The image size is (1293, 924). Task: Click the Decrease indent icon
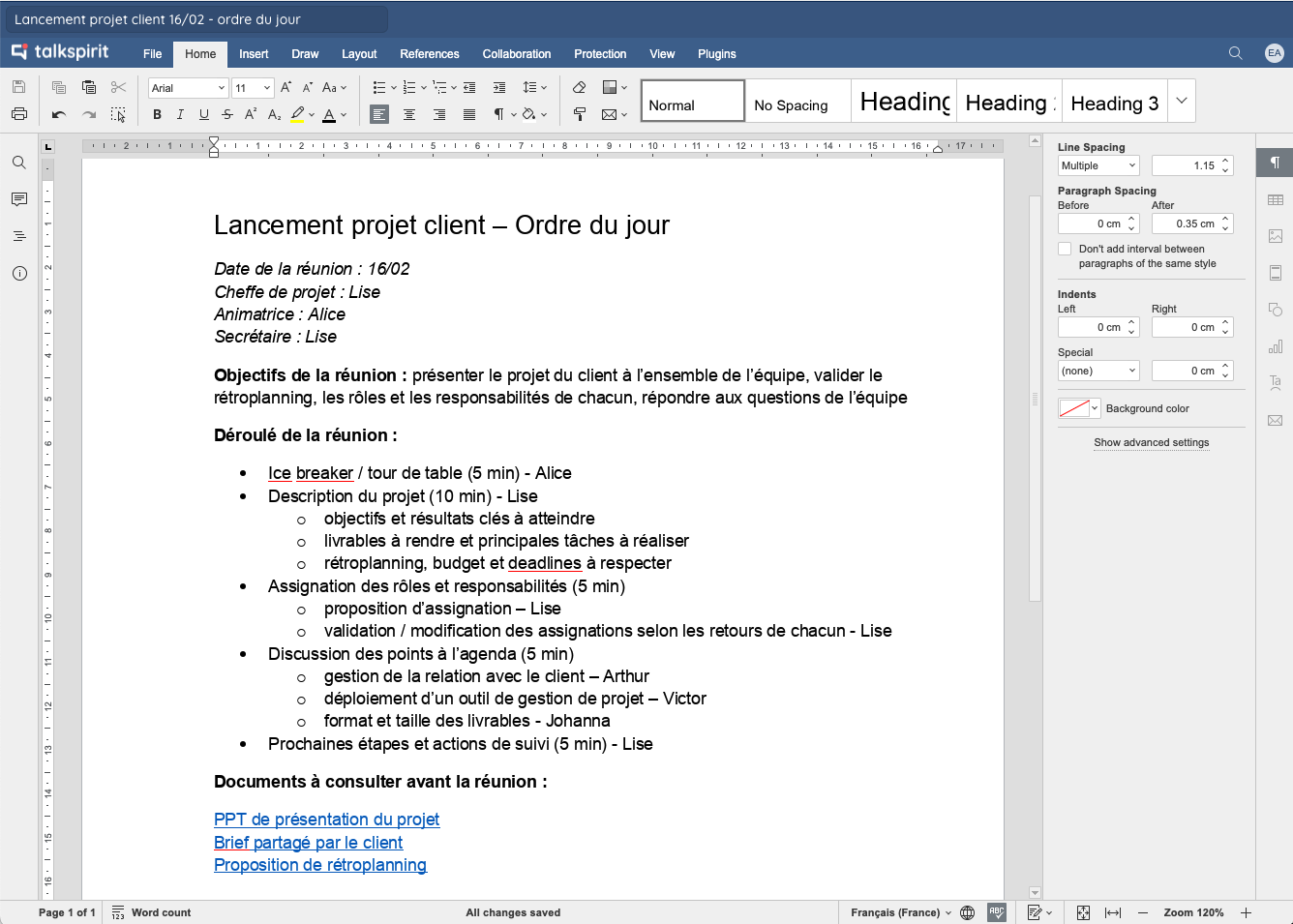[469, 87]
